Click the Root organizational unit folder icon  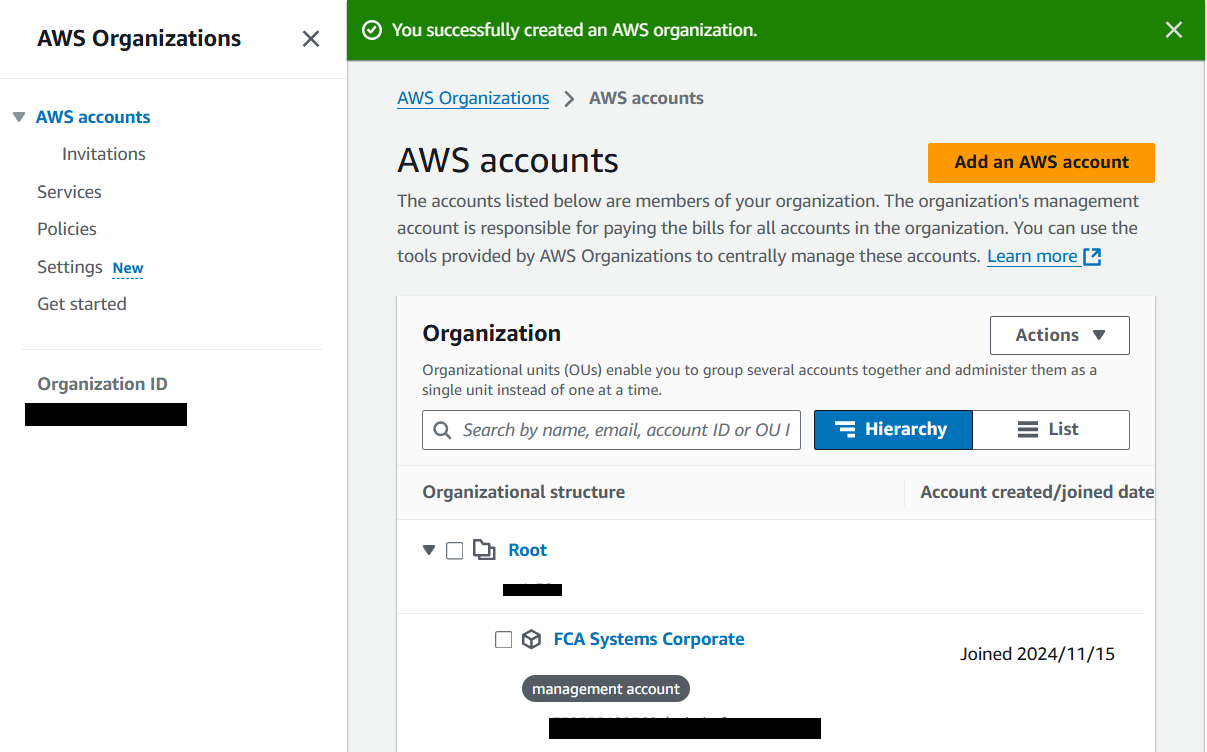[x=484, y=550]
